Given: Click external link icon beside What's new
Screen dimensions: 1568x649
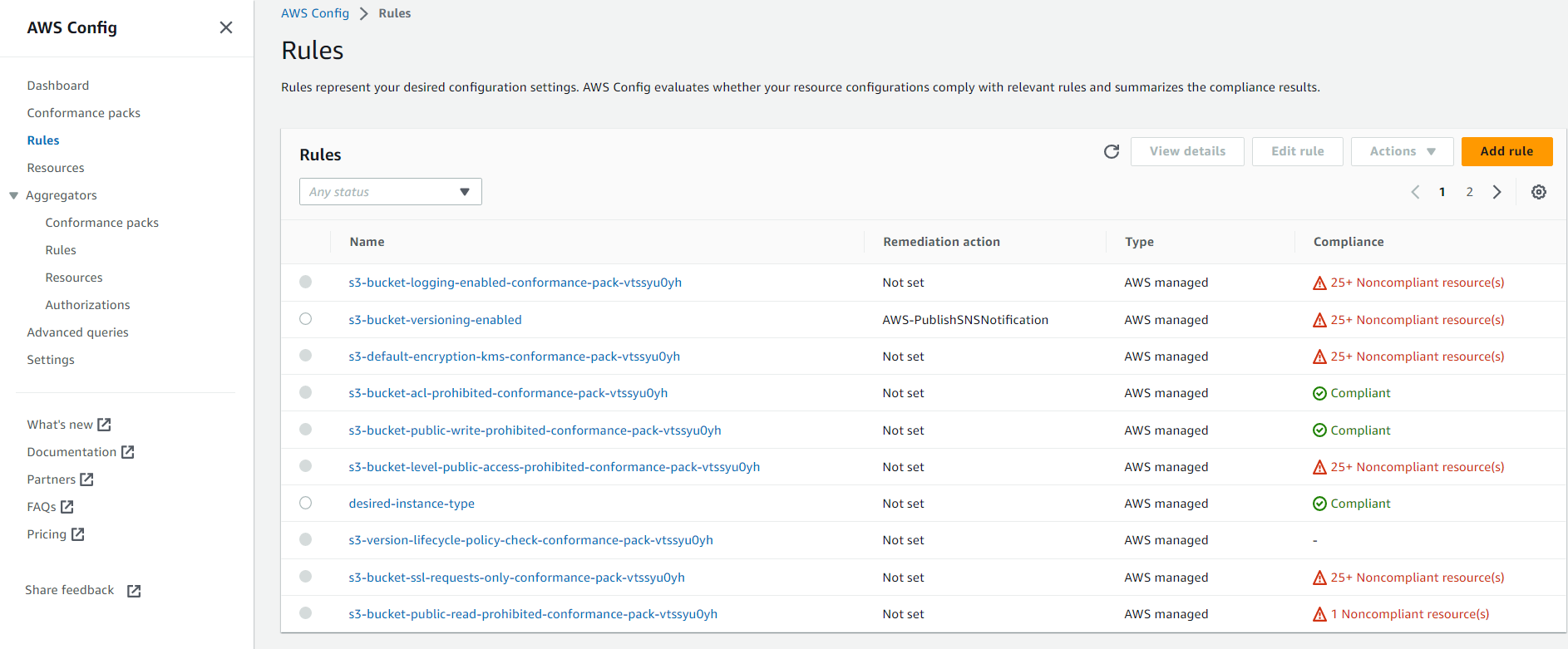Looking at the screenshot, I should click(104, 425).
